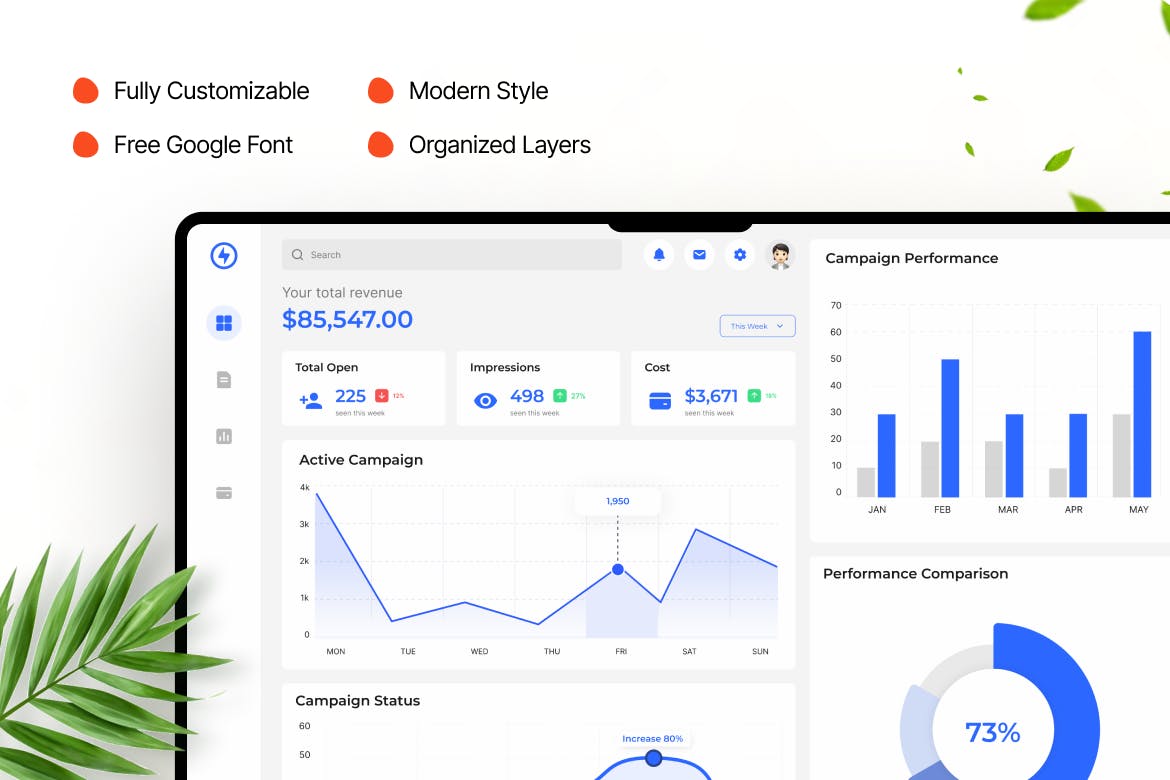
Task: Open the documents icon in sidebar
Action: click(x=224, y=380)
